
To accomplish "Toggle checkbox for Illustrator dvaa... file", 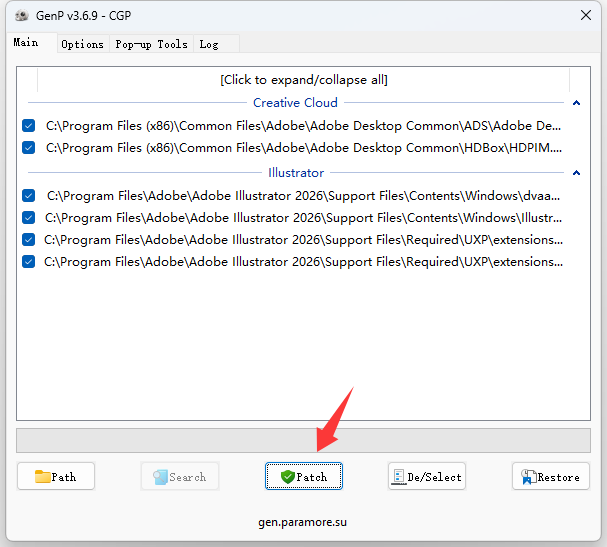I will click(x=29, y=195).
